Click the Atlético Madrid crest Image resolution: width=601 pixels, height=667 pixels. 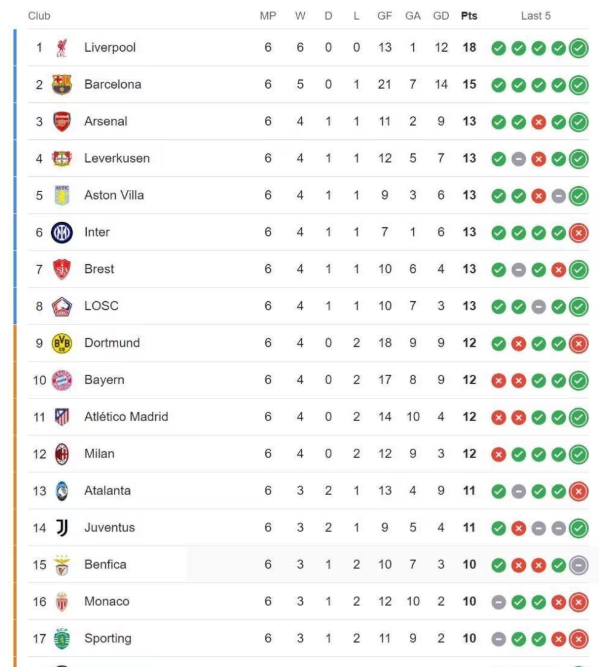(62, 417)
